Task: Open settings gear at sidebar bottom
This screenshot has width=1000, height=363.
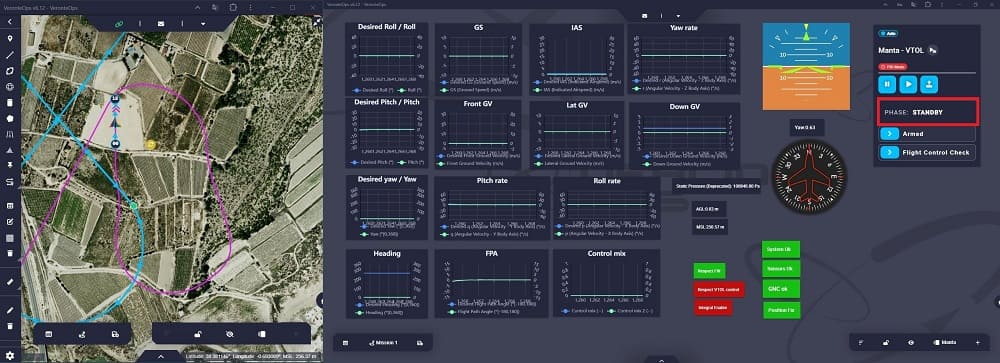Action: pyautogui.click(x=10, y=355)
